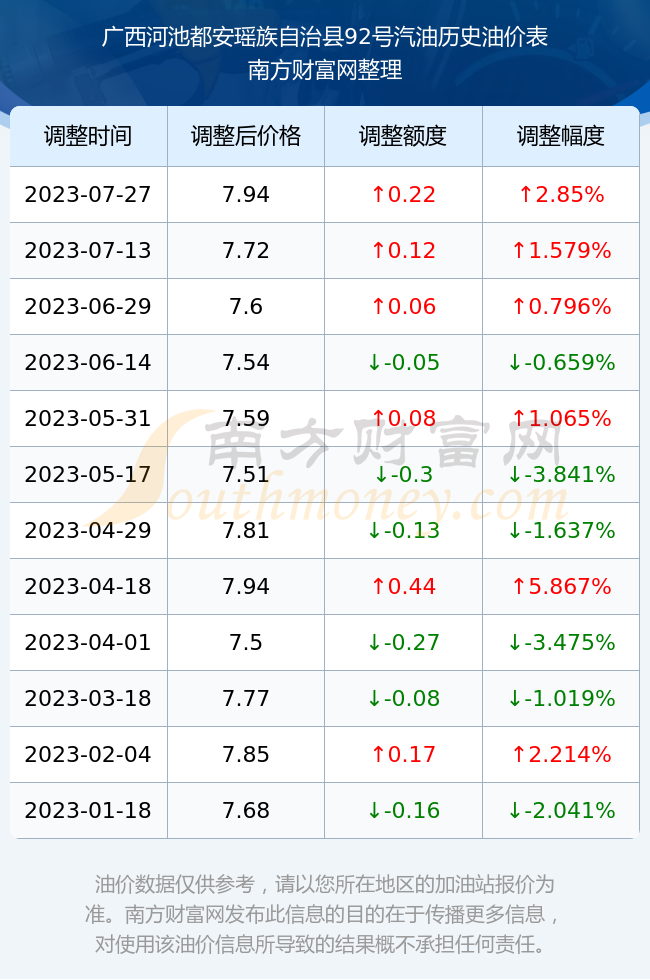Select the 7.6 price cell
Screen dimensions: 650x980
(246, 306)
